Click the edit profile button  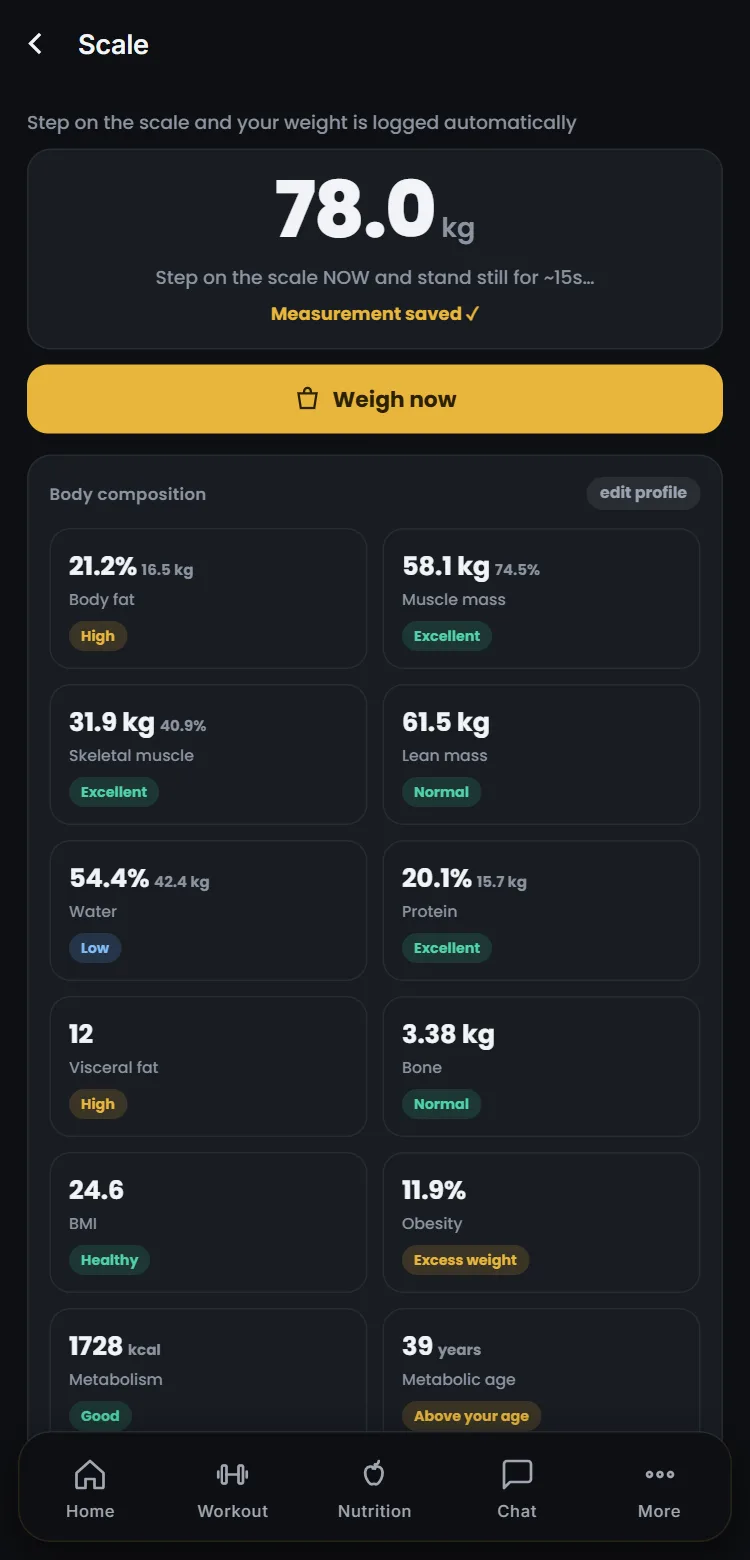point(643,493)
